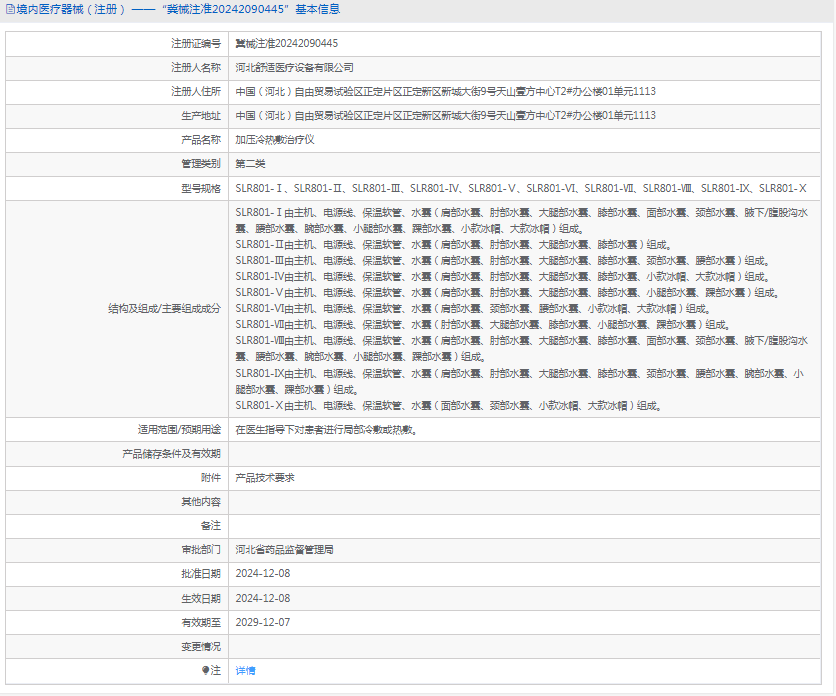
Task: Select the 生产地址 address value
Action: (x=446, y=116)
